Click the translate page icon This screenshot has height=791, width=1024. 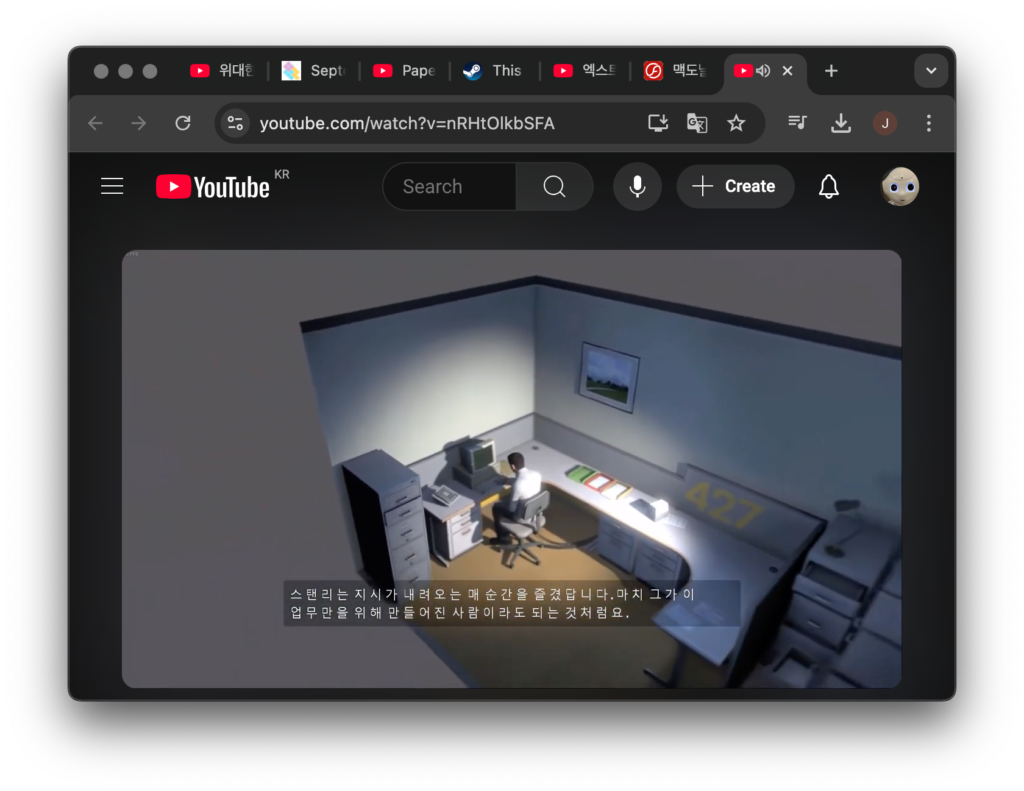pos(697,123)
